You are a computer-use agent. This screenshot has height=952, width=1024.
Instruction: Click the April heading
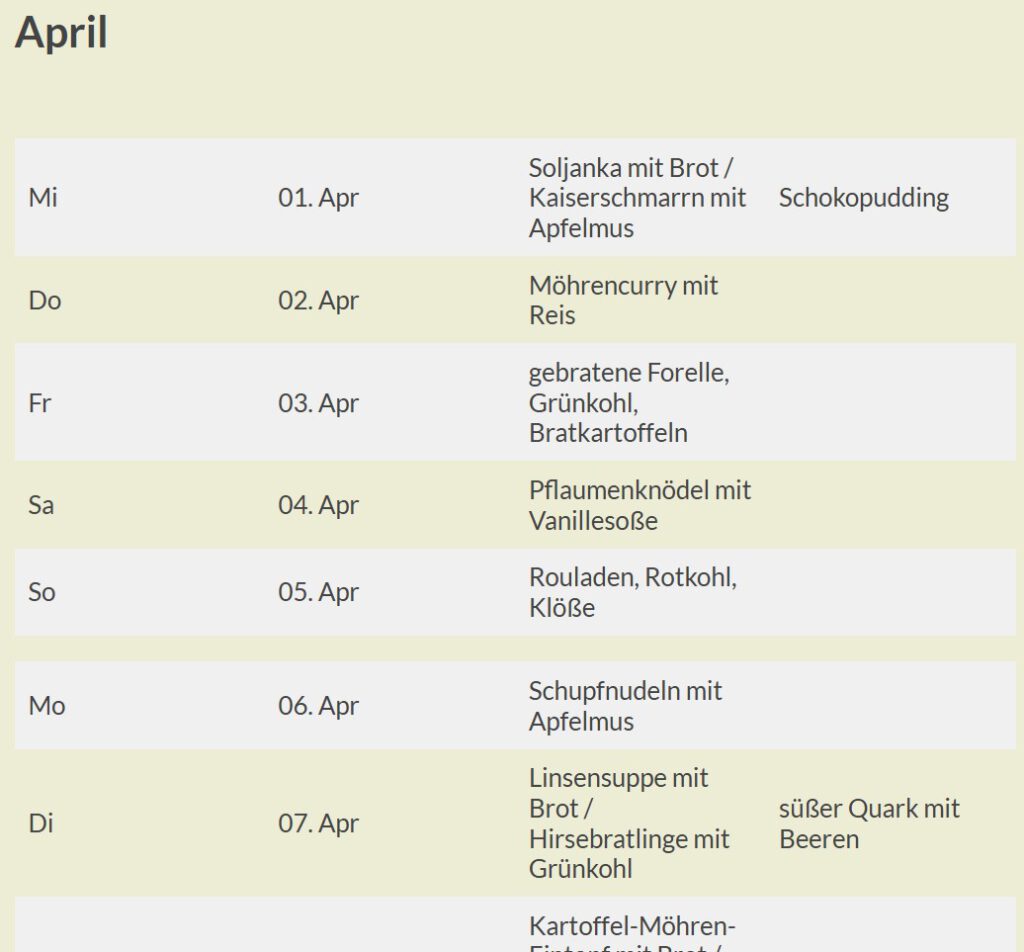point(61,33)
